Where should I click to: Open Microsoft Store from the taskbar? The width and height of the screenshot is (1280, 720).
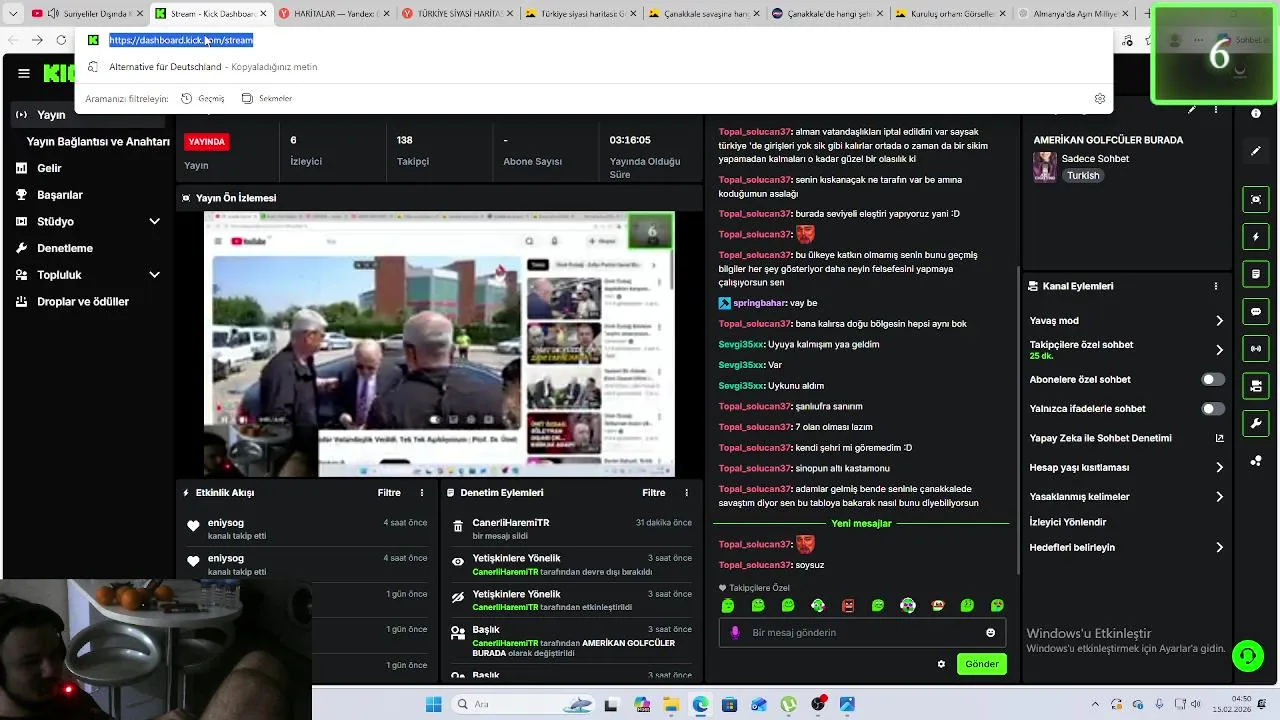click(x=729, y=705)
